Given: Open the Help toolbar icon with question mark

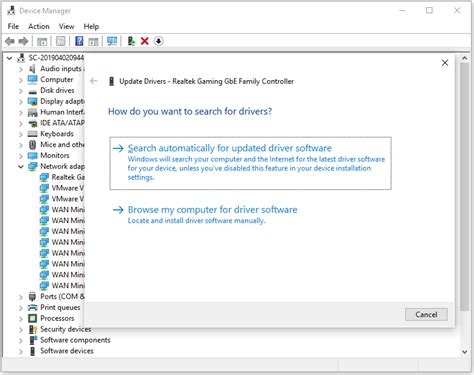Looking at the screenshot, I should coord(79,41).
